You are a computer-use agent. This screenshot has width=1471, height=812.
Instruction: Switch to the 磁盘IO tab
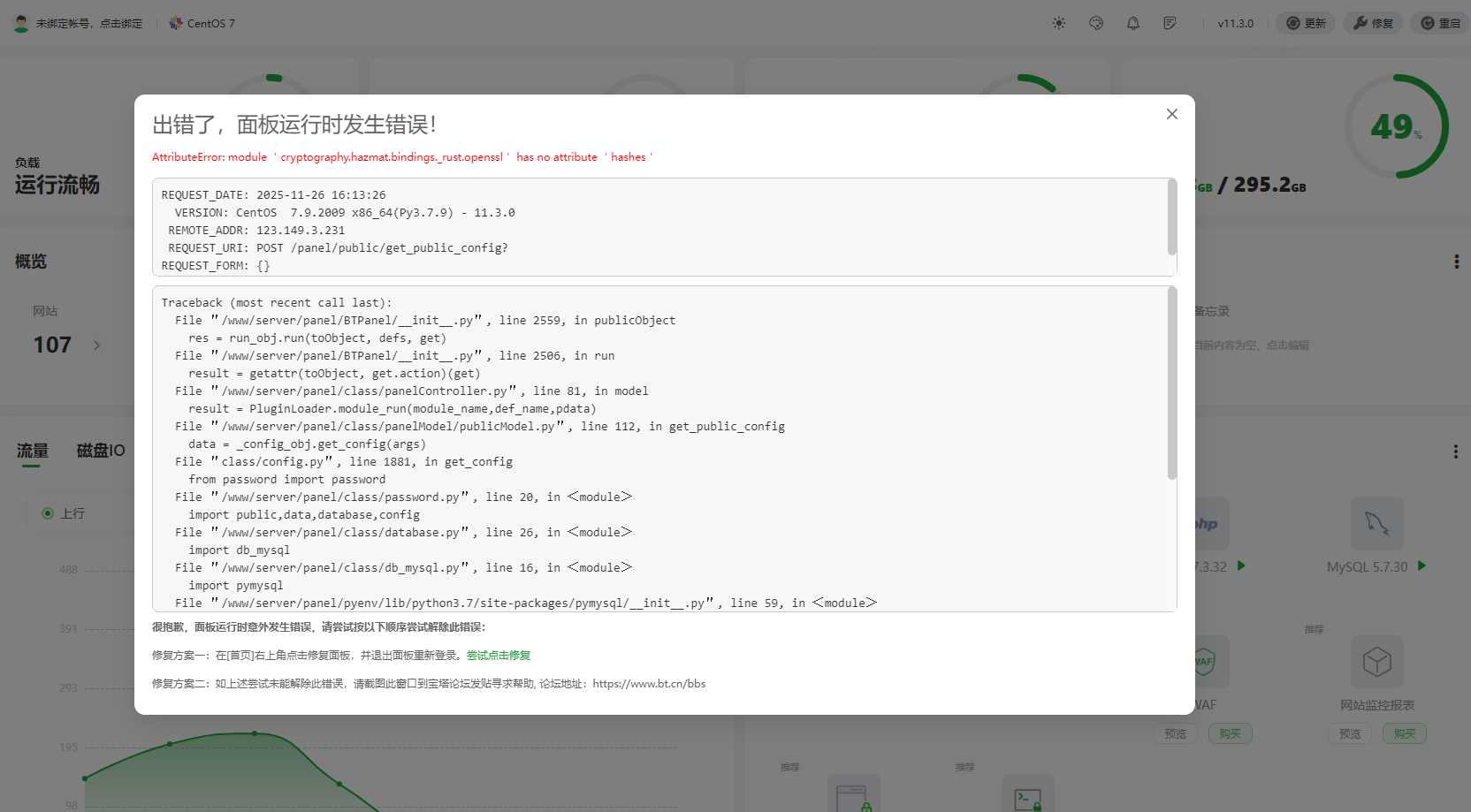coord(99,450)
